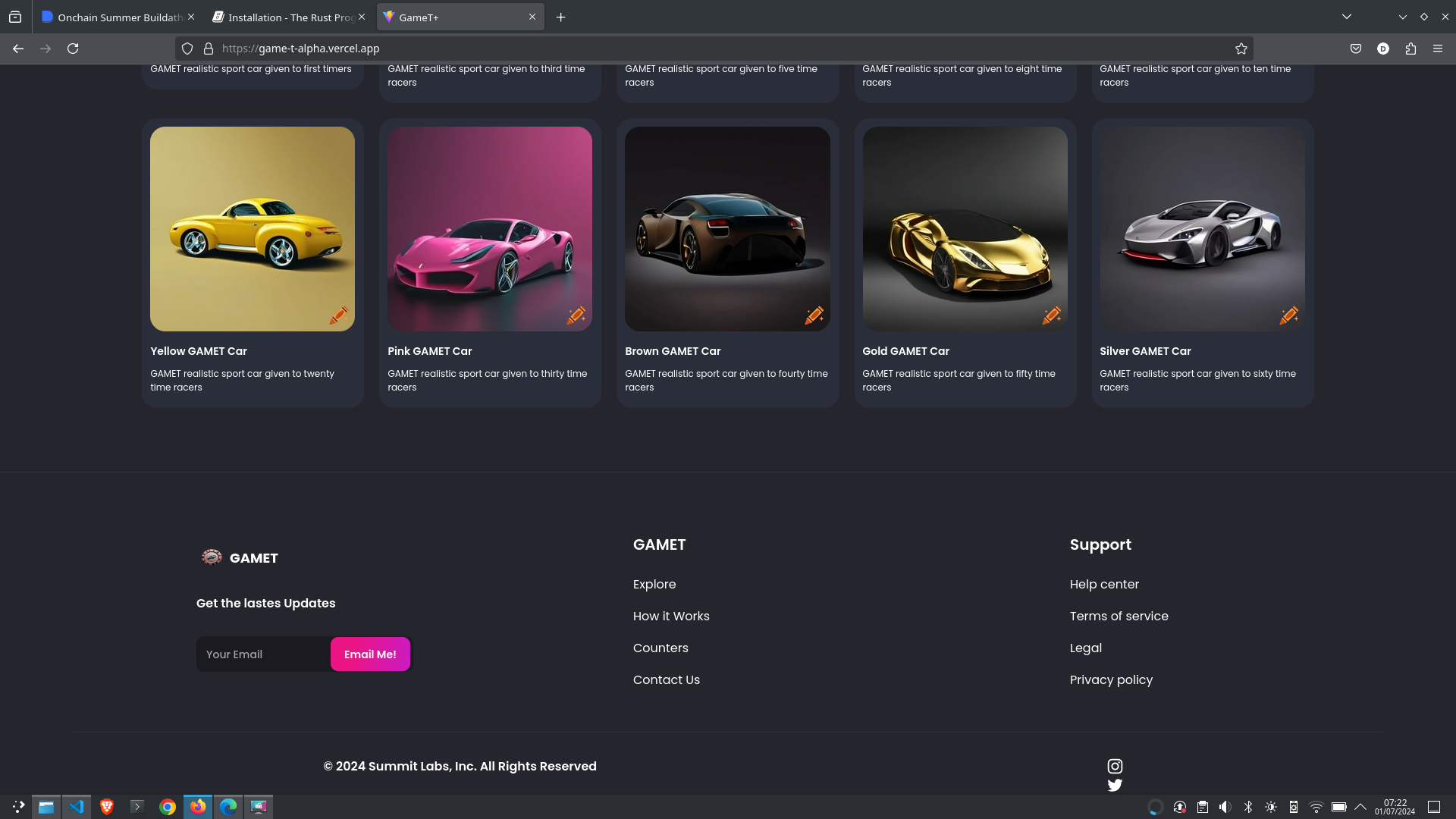Bookmark this page with the star icon
Image resolution: width=1456 pixels, height=819 pixels.
[x=1241, y=49]
